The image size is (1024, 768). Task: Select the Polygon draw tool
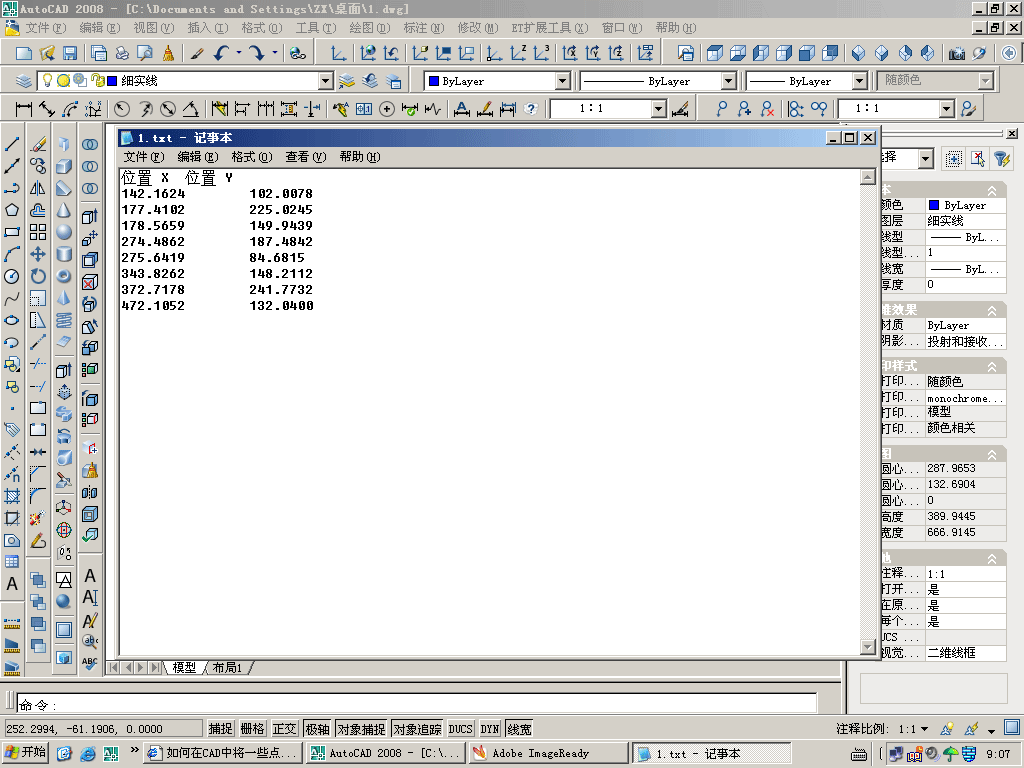coord(12,210)
